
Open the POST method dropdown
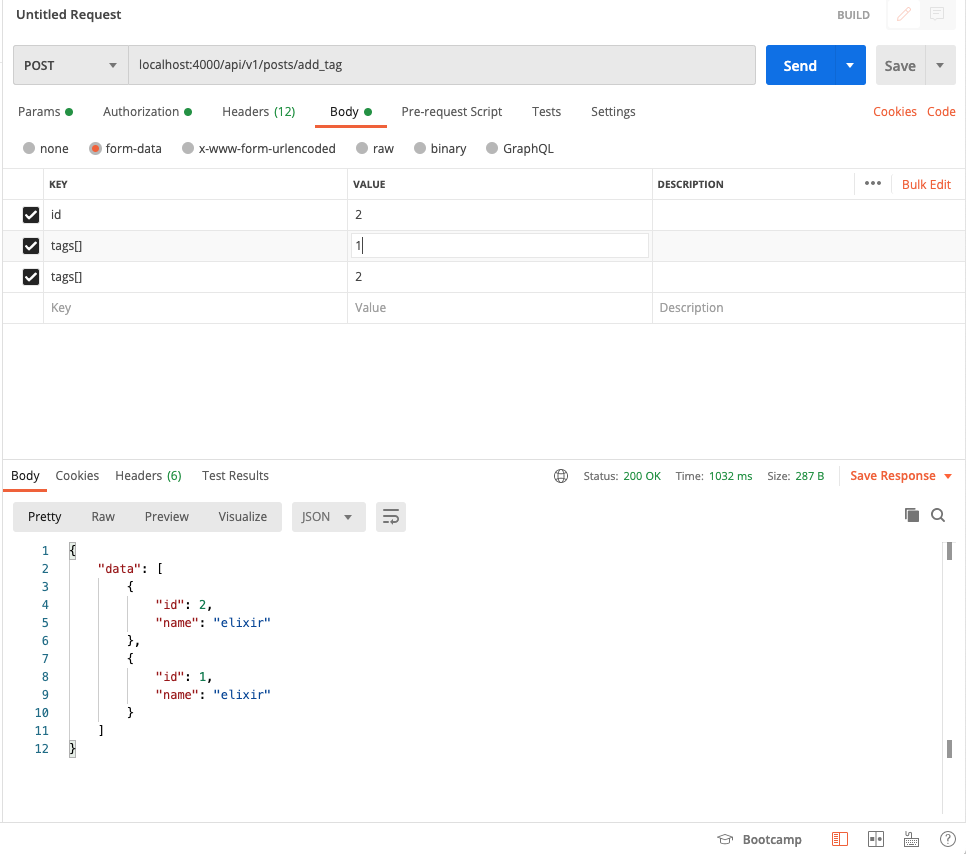(x=70, y=65)
